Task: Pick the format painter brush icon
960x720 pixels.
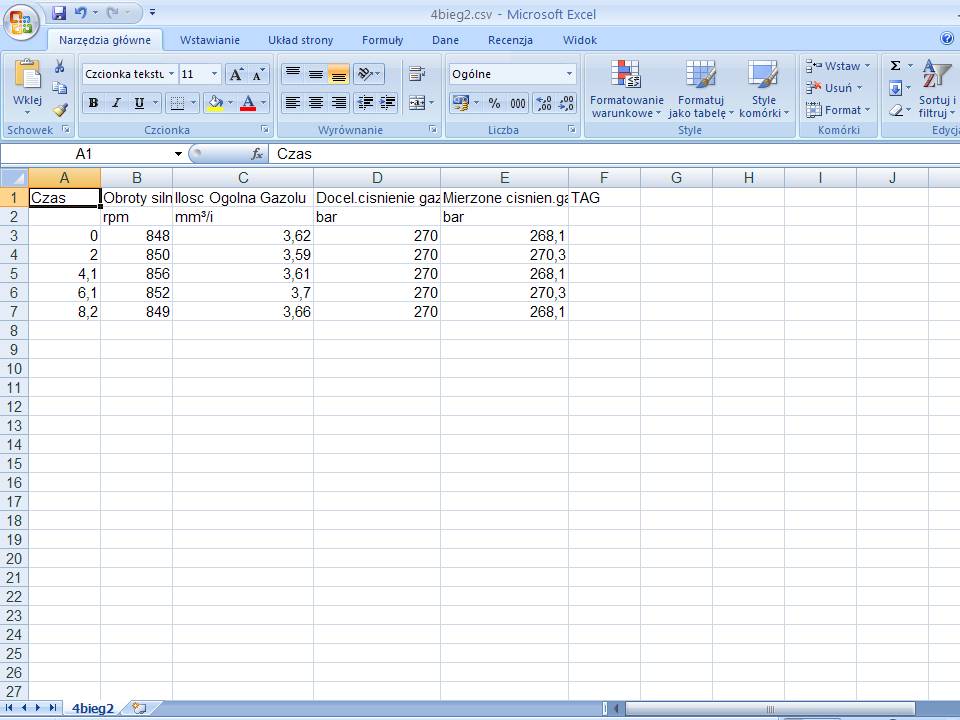Action: [59, 110]
